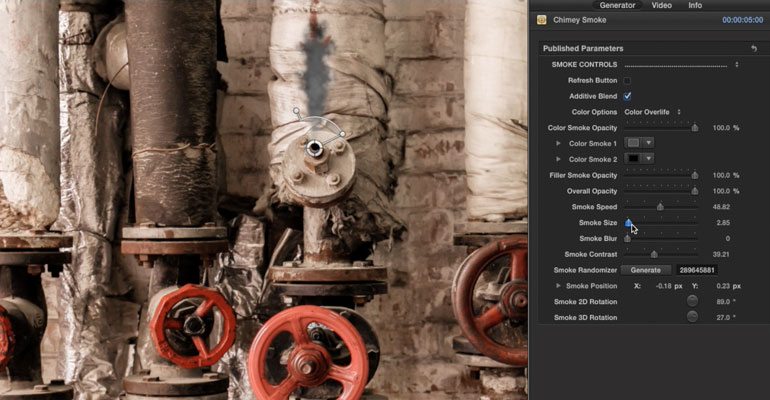Open the SMOKE CONTROLS preset popup
This screenshot has height=400, width=770.
736,64
